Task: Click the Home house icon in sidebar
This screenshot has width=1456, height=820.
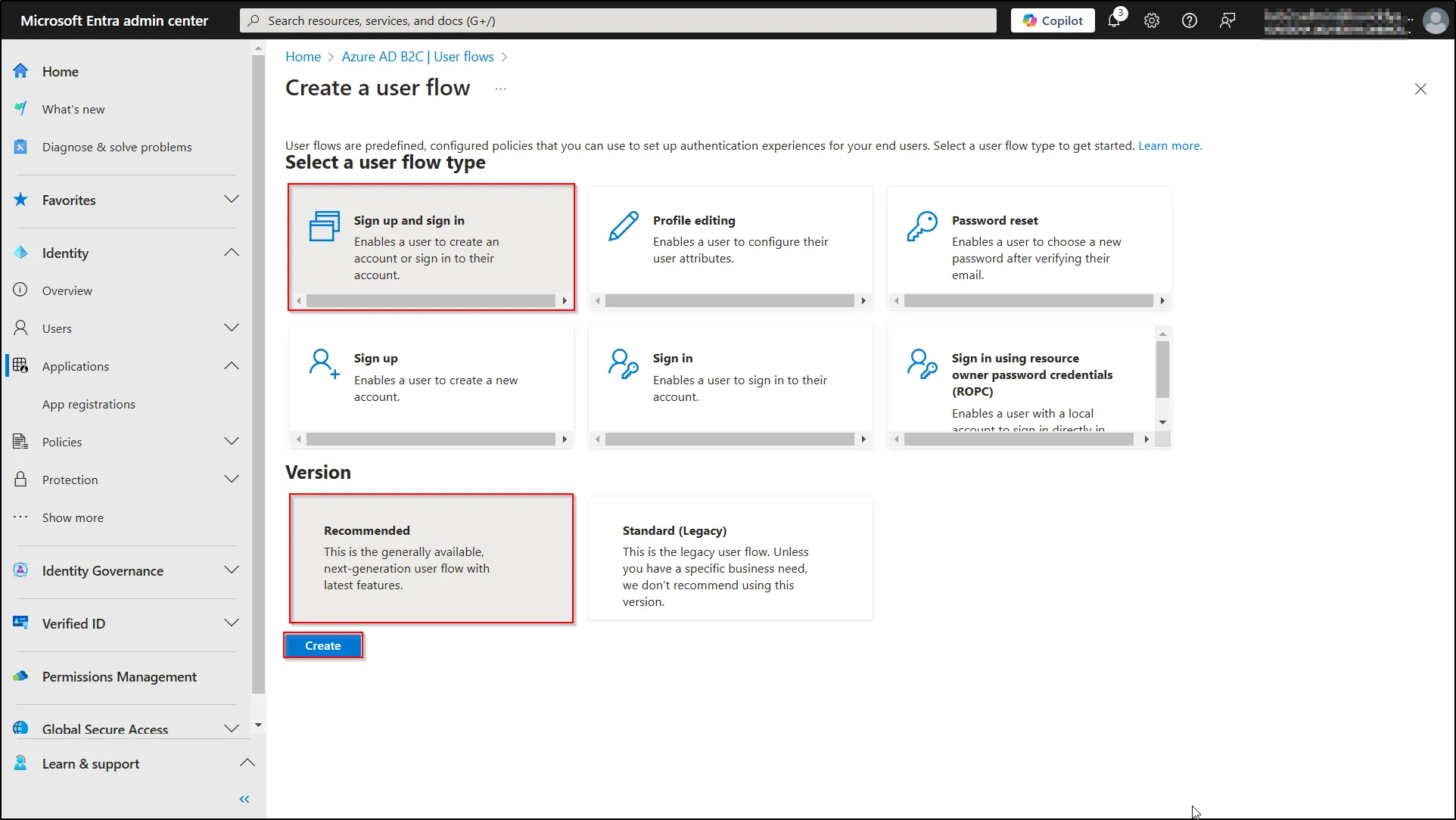Action: (x=20, y=71)
